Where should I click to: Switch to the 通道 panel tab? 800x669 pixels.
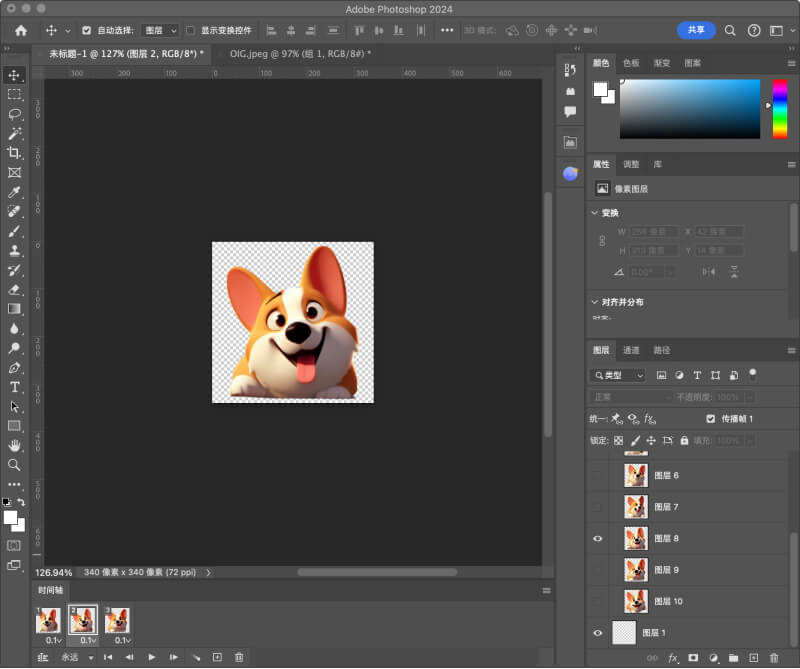tap(631, 350)
